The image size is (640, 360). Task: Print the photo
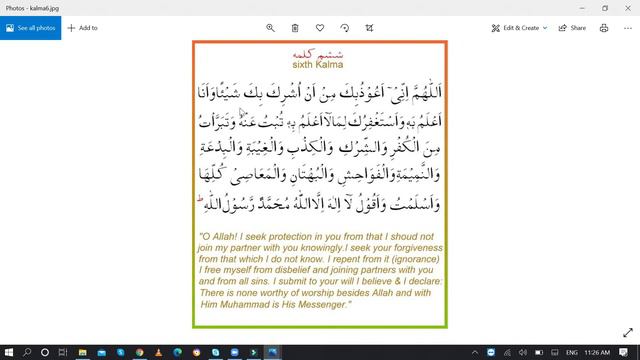coord(604,28)
